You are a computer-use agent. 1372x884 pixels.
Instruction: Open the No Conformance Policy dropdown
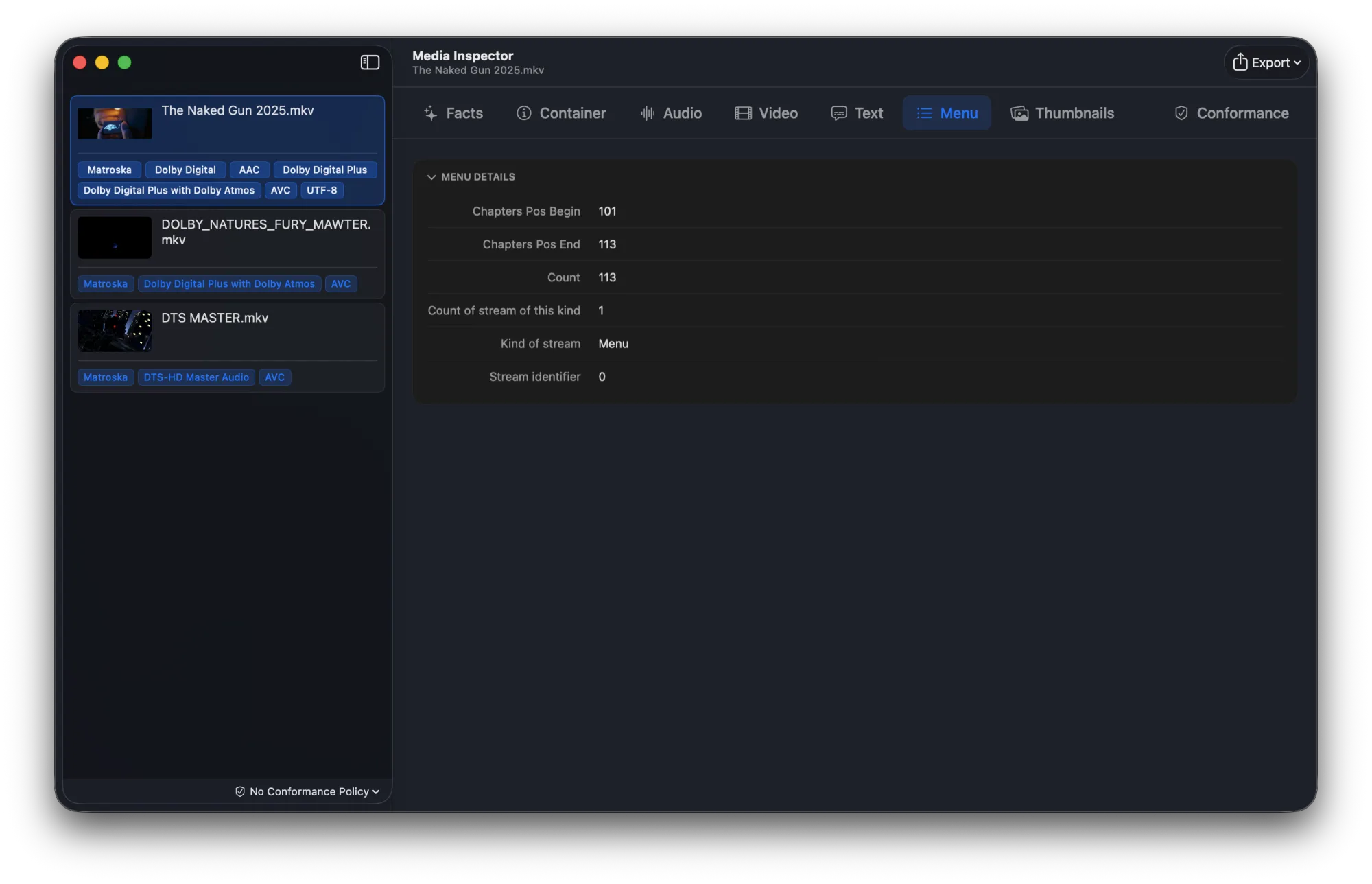tap(307, 791)
